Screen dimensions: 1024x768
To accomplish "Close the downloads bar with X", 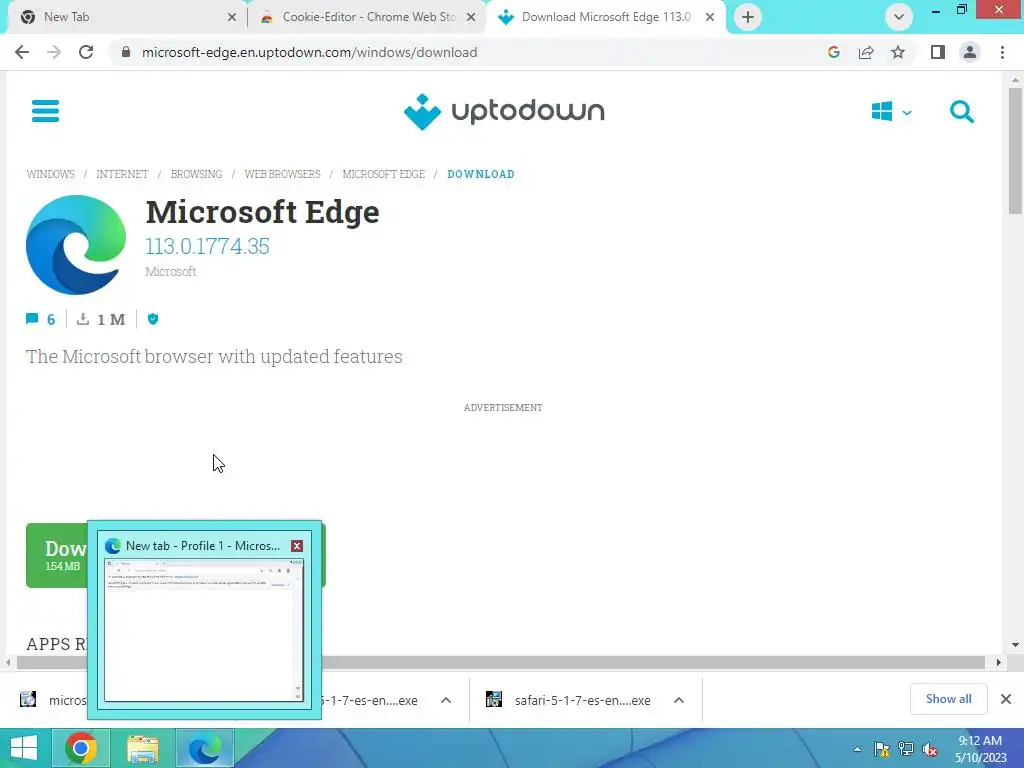I will pyautogui.click(x=1006, y=699).
